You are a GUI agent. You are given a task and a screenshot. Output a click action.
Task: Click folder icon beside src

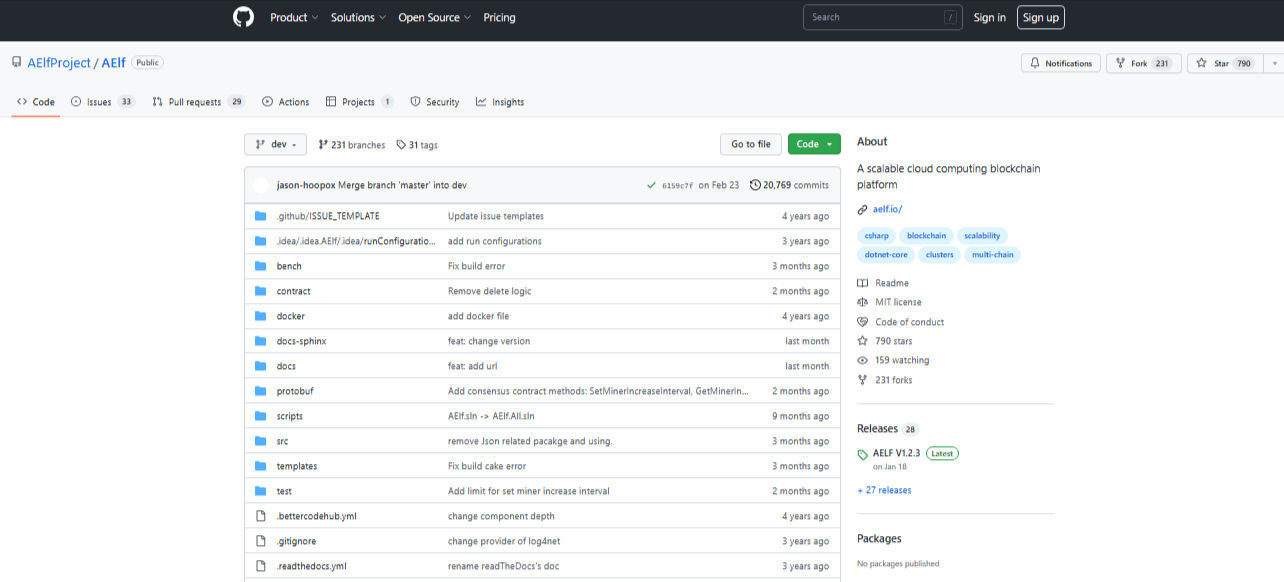tap(260, 441)
